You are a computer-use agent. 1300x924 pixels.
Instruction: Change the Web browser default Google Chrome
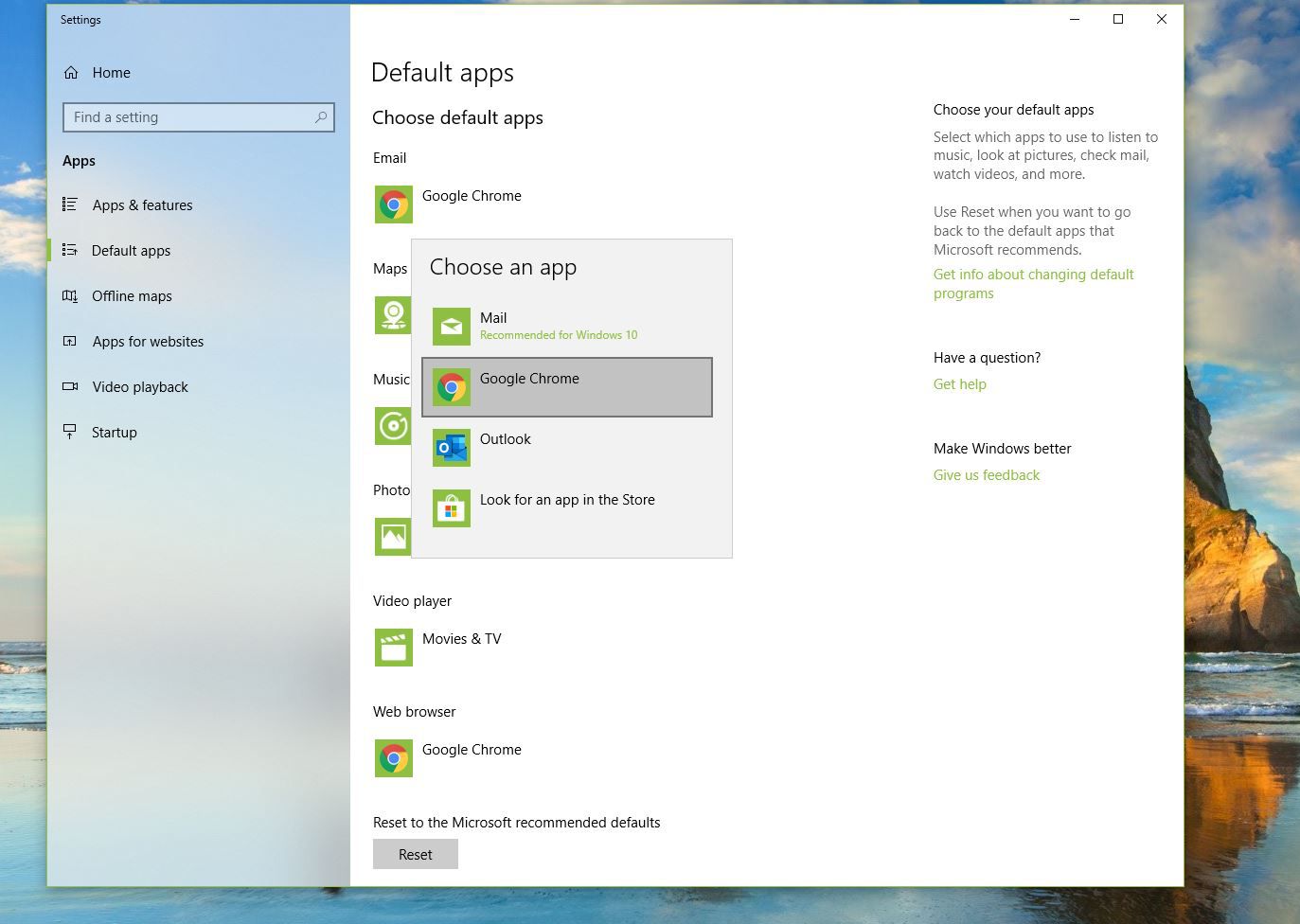pos(450,758)
